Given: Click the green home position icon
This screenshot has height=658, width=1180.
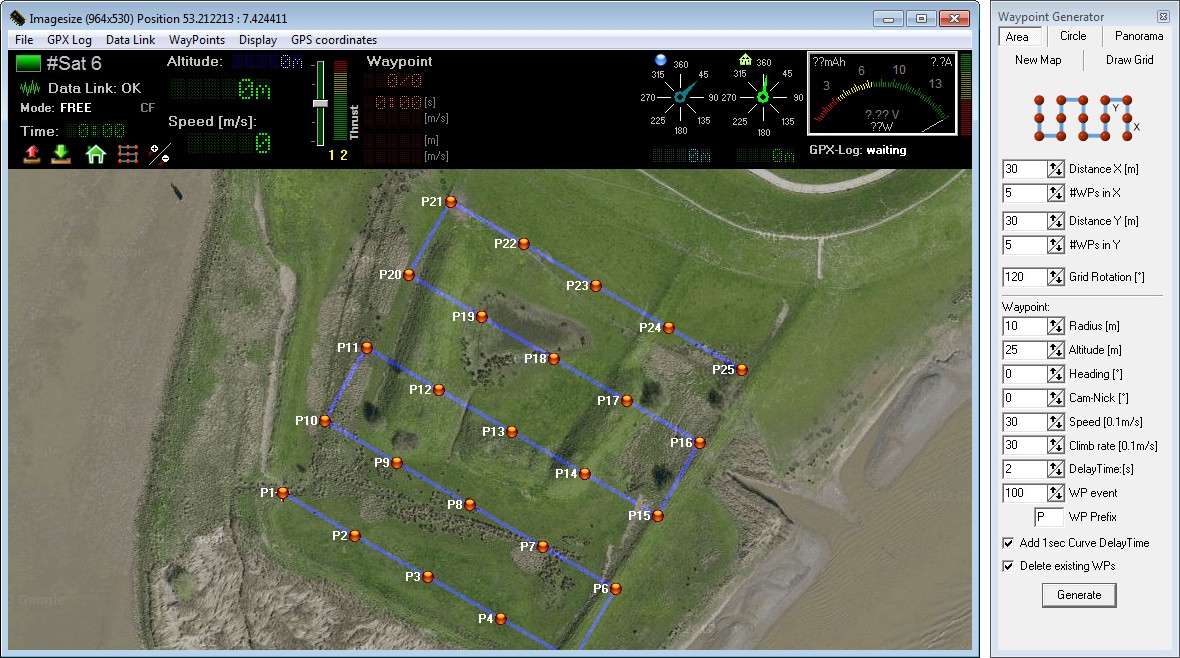Looking at the screenshot, I should 95,154.
